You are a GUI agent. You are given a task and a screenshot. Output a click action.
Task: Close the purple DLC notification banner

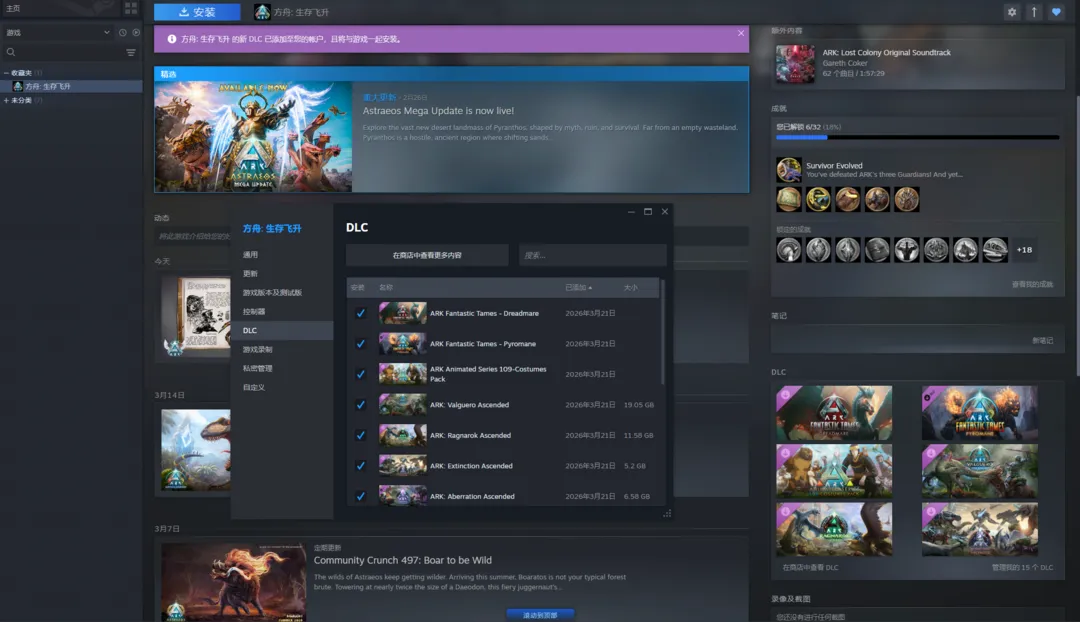[741, 33]
